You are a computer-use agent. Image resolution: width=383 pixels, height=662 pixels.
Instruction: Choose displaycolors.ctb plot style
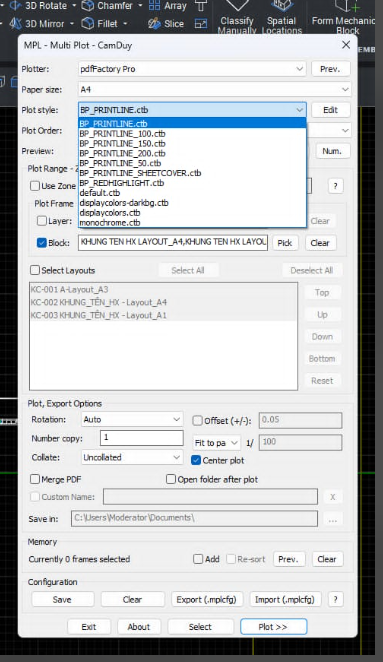coord(192,213)
